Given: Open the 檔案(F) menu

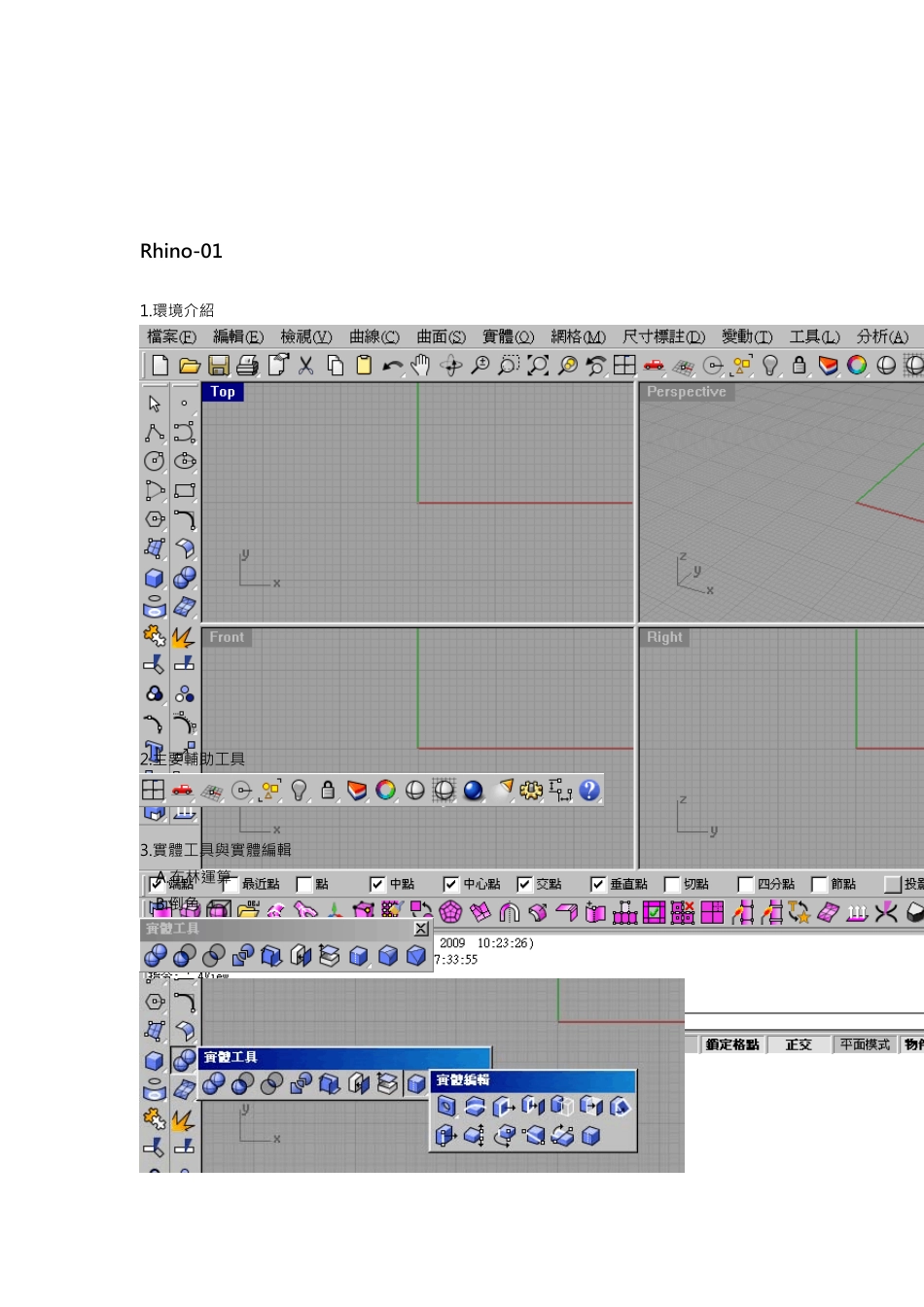Looking at the screenshot, I should (171, 336).
